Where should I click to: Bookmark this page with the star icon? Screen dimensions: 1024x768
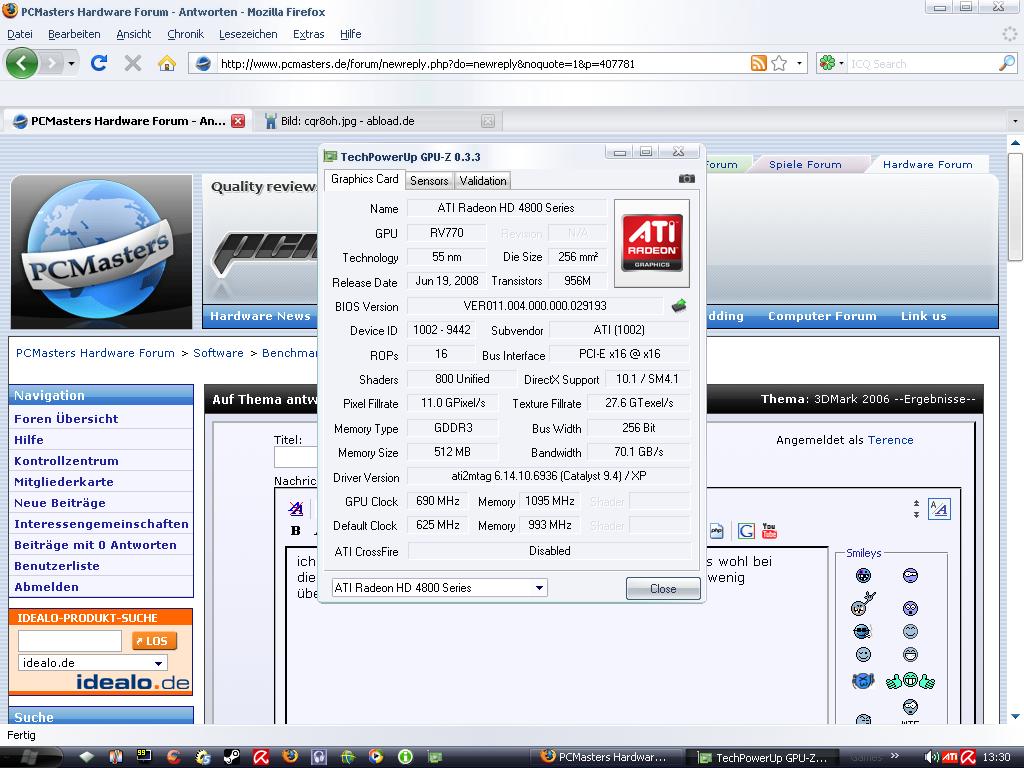(779, 63)
